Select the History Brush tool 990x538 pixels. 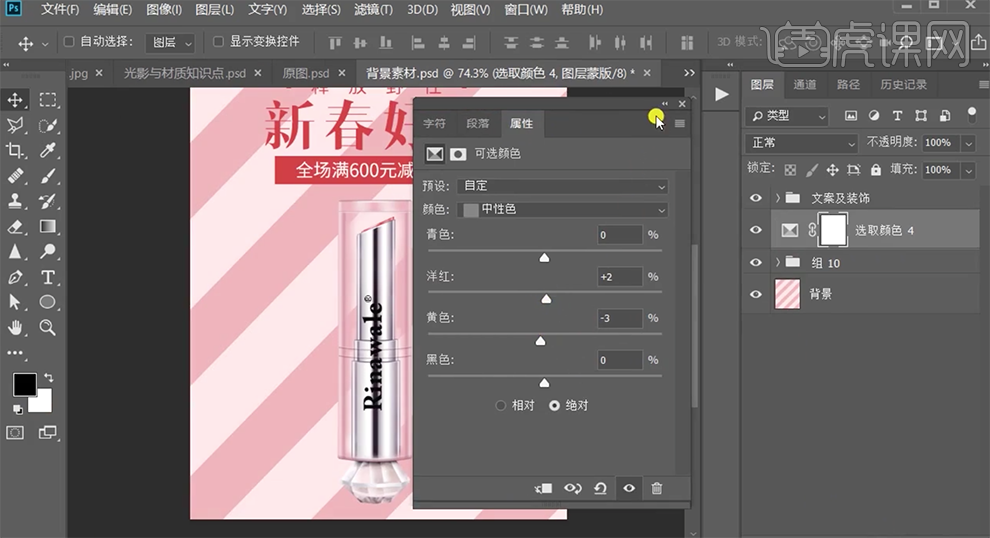coord(47,201)
